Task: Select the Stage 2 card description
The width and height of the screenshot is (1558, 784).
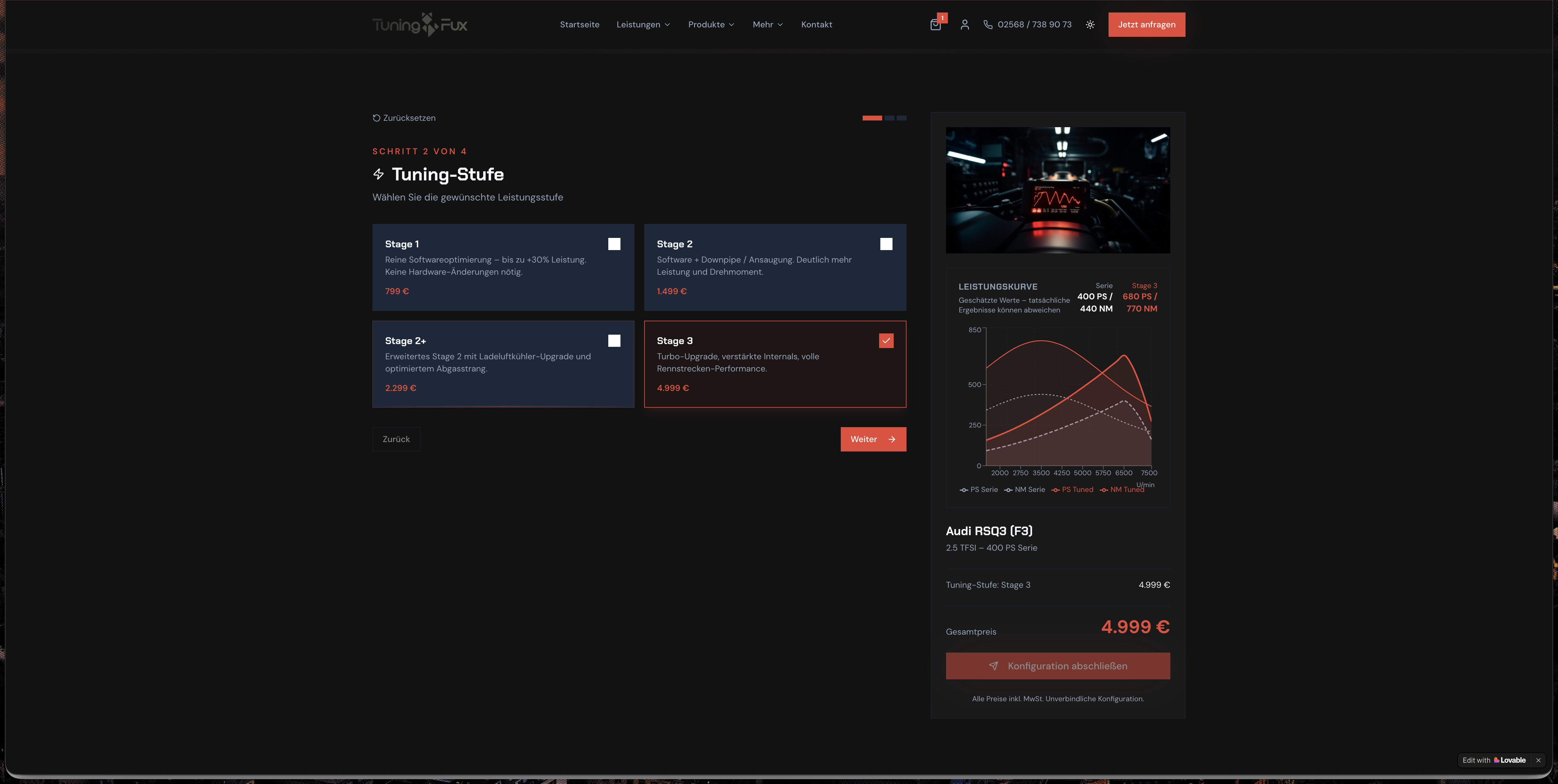Action: (754, 266)
